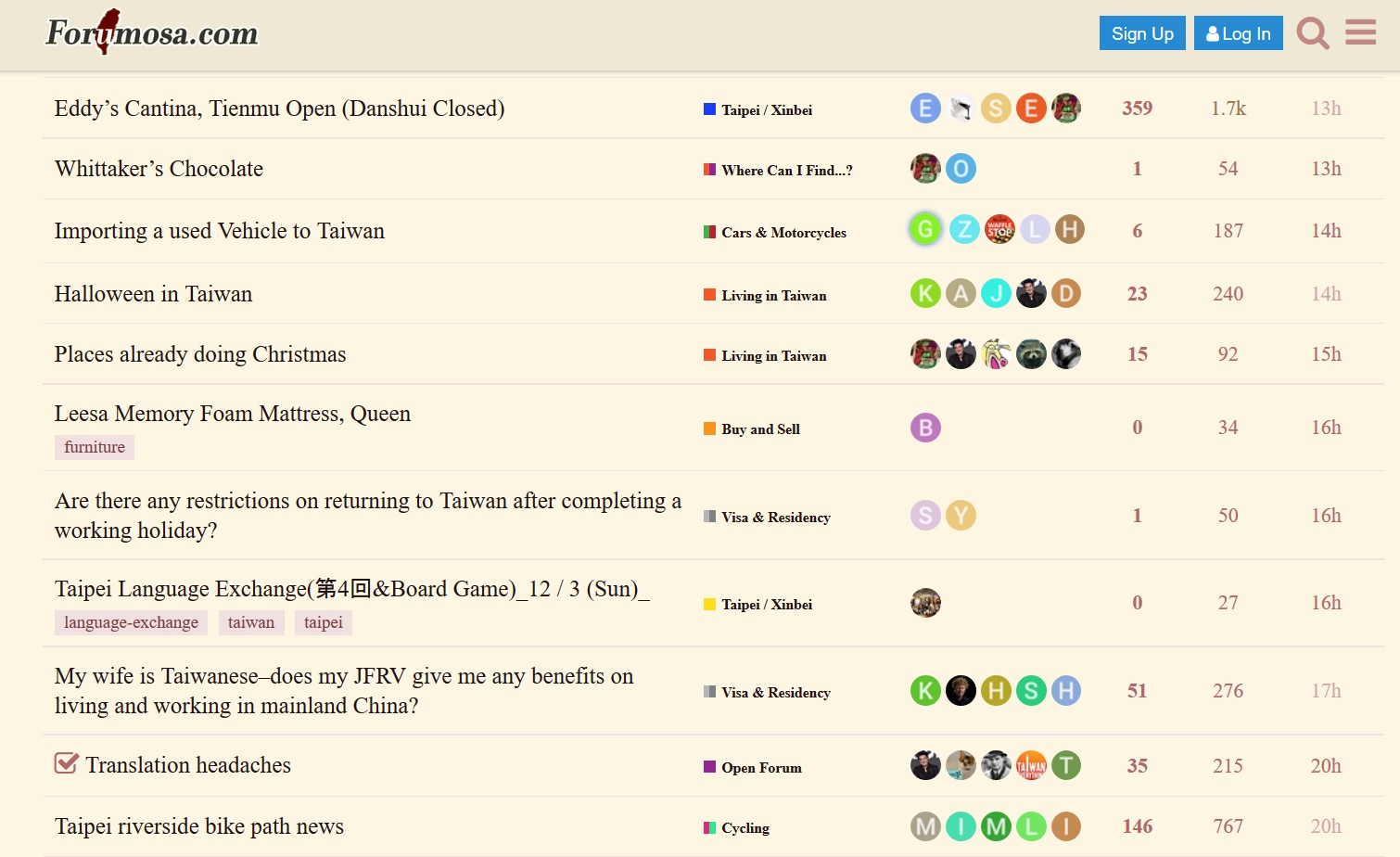The width and height of the screenshot is (1400, 857).
Task: Open Taipei / Xinbei category on Language Exchange row
Action: click(757, 604)
